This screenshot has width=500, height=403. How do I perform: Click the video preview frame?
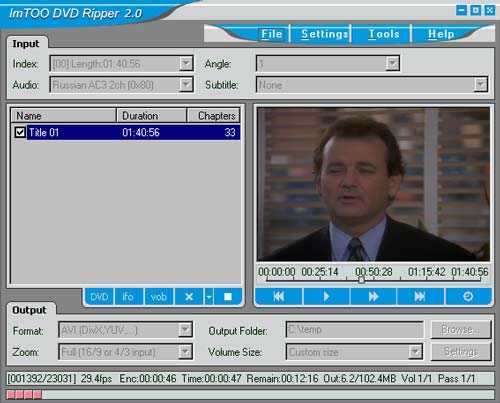(373, 184)
